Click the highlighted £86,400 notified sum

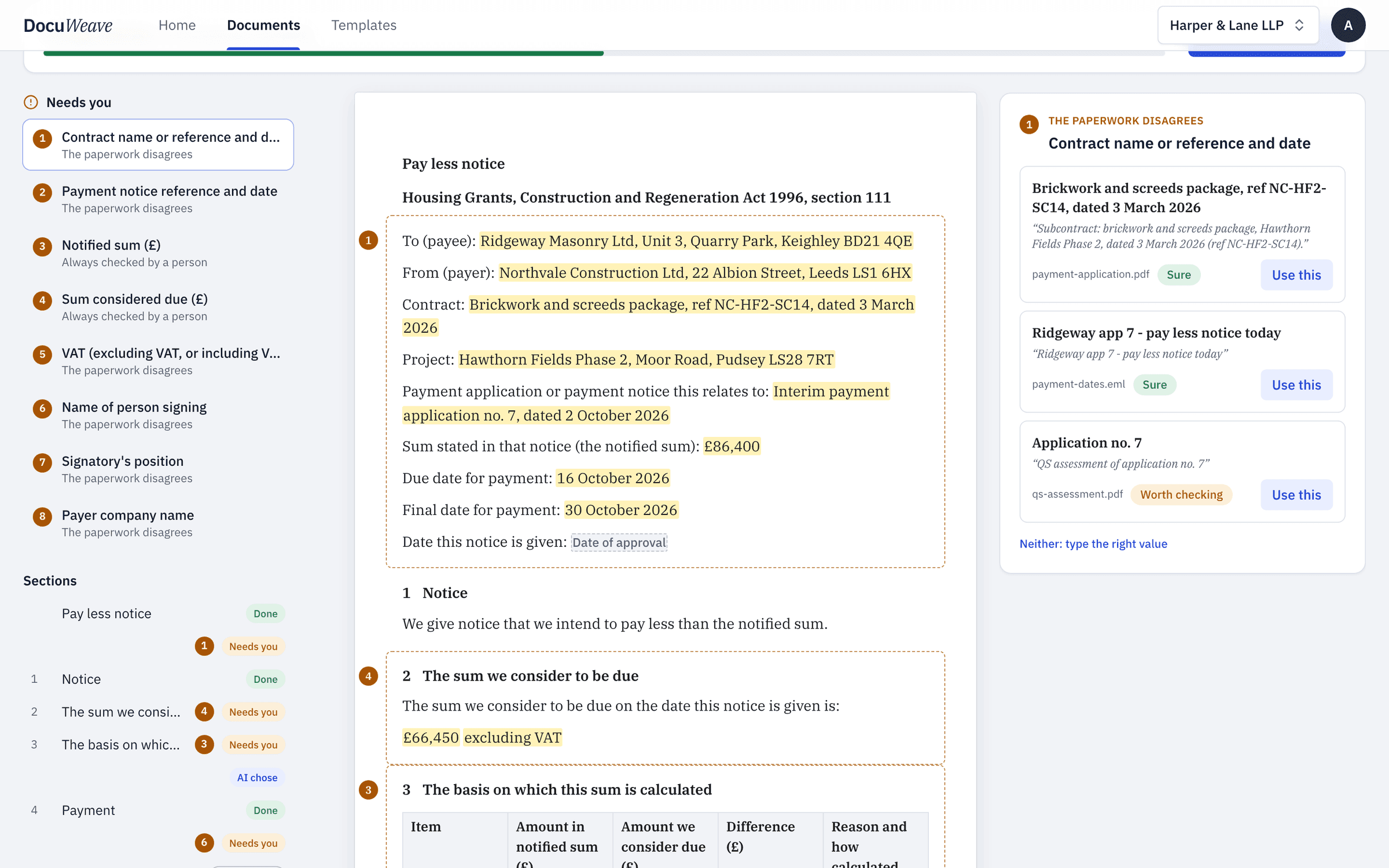pyautogui.click(x=732, y=446)
